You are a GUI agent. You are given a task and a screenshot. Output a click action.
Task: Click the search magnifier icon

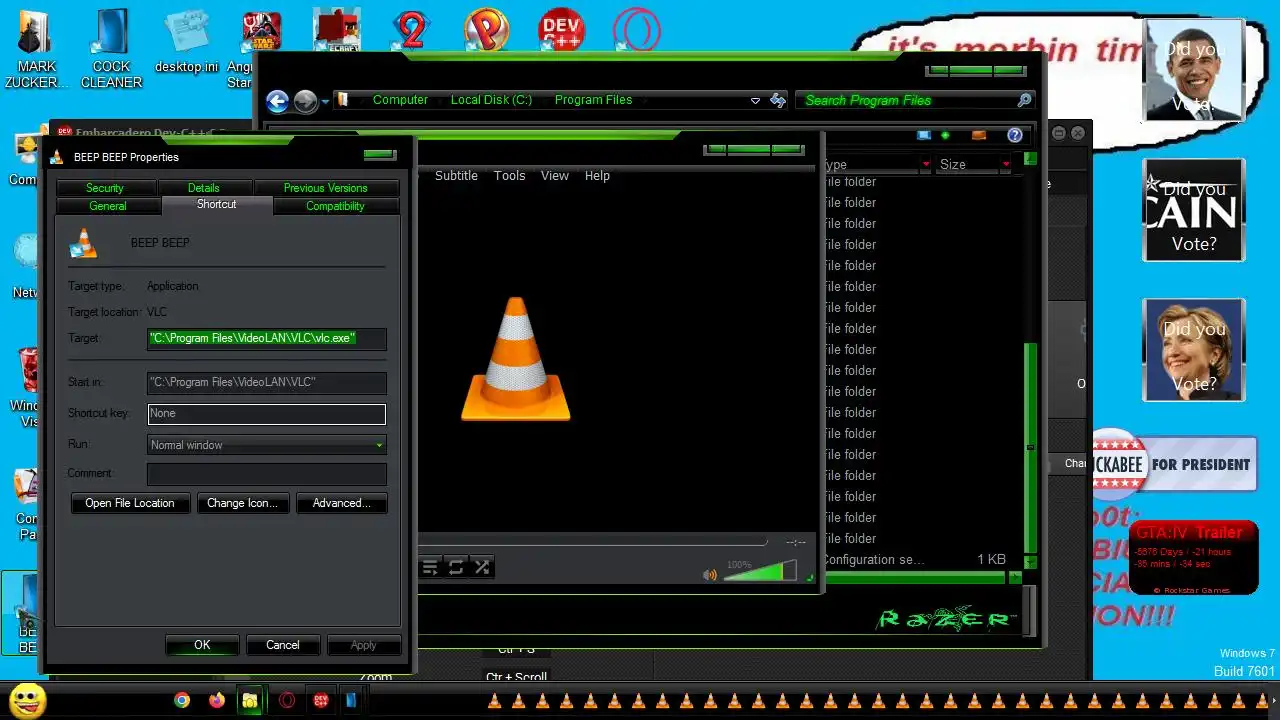click(x=1024, y=100)
